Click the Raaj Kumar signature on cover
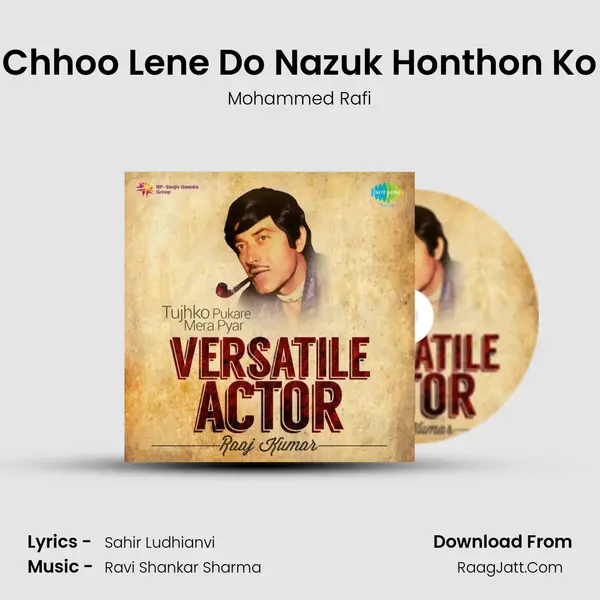Image resolution: width=600 pixels, height=600 pixels. pos(269,445)
